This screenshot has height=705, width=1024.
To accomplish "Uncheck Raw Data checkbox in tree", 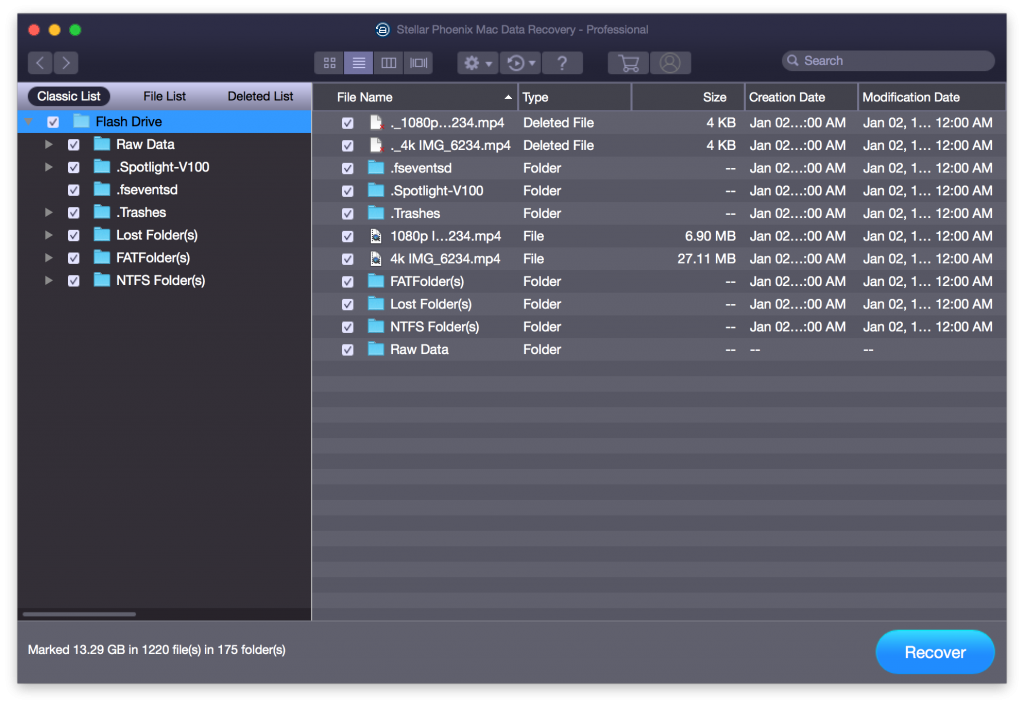I will [x=74, y=145].
